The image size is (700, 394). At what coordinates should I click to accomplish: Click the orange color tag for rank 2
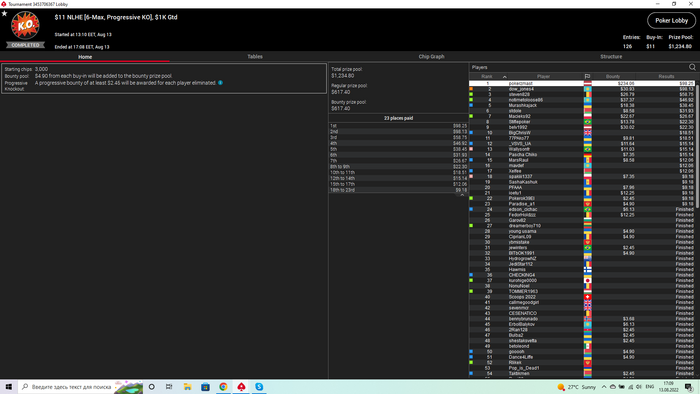tap(471, 89)
